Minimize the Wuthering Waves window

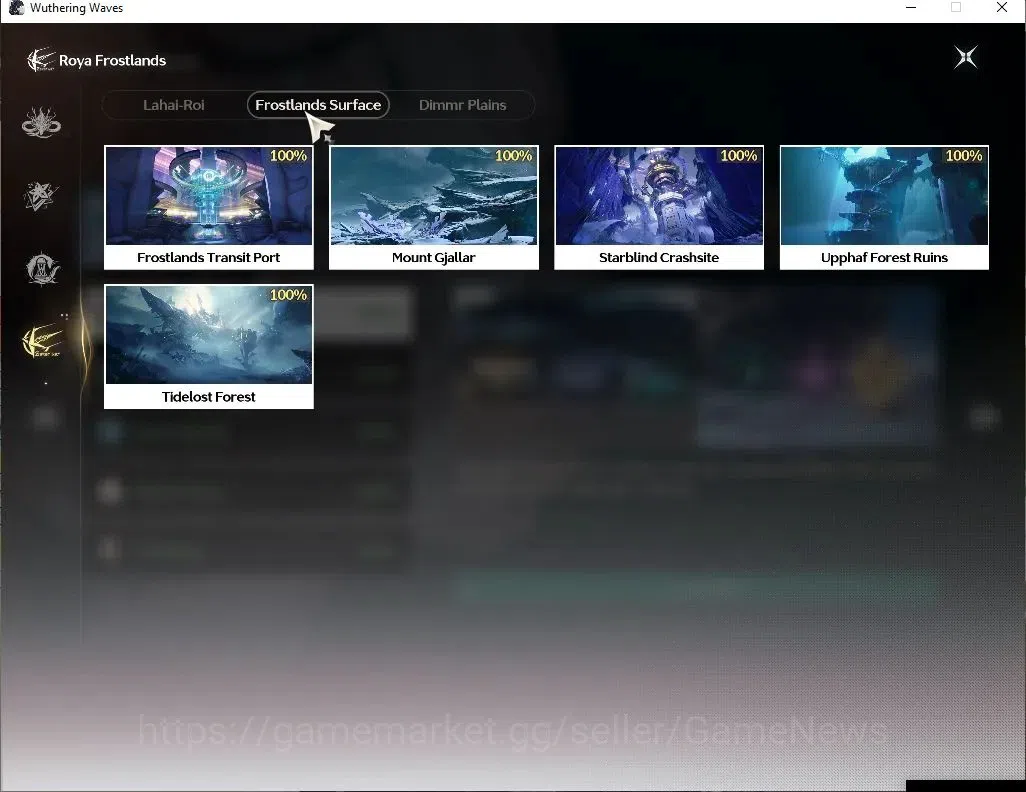[911, 7]
